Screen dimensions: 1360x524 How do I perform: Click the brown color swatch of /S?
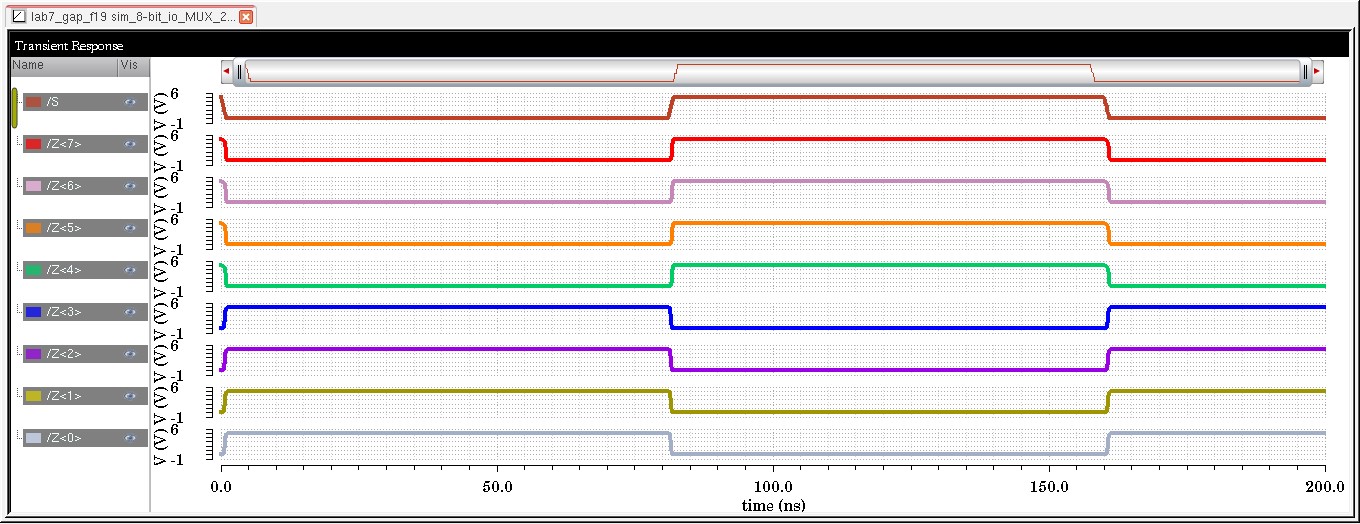coord(33,102)
